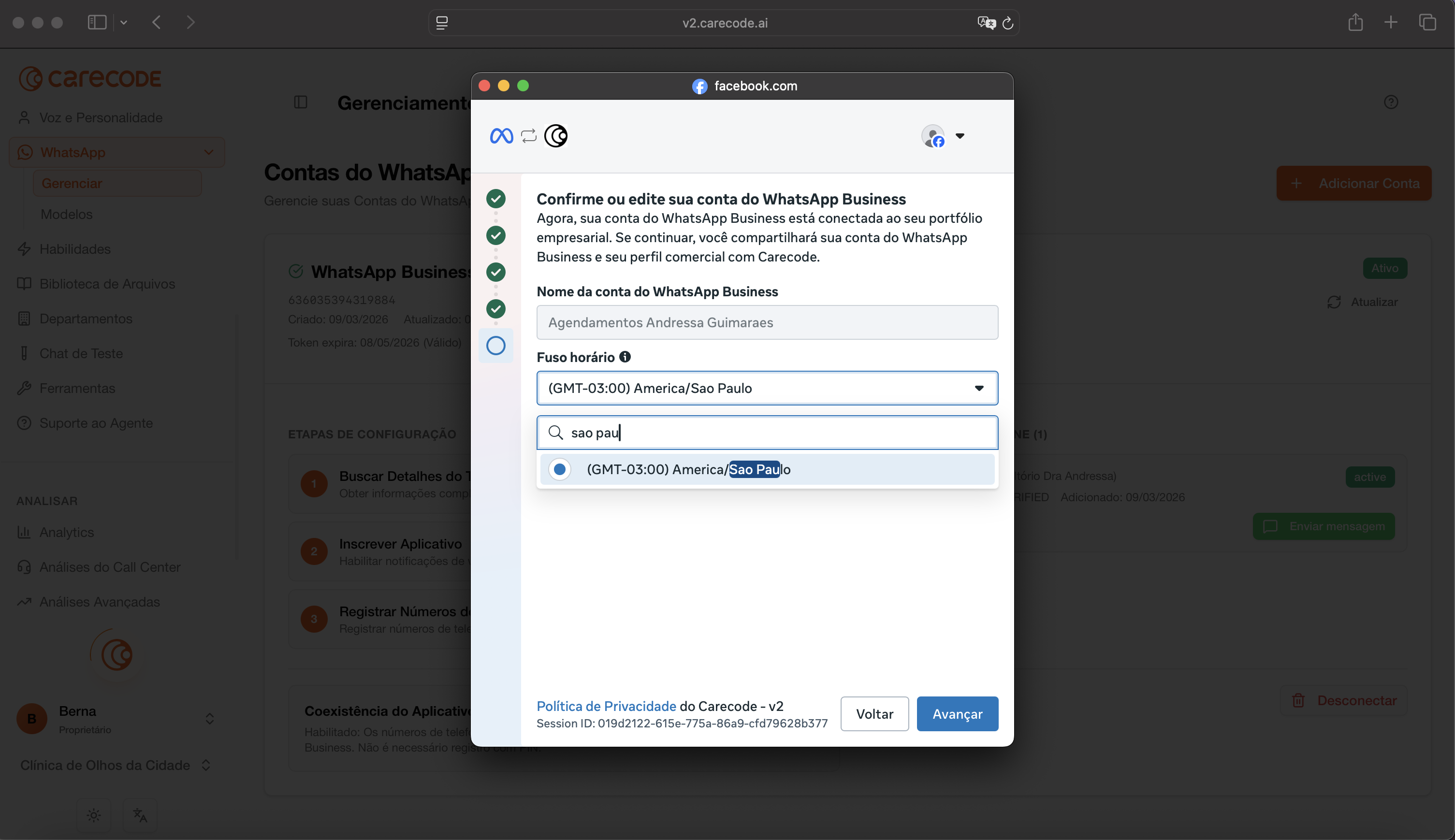Image resolution: width=1455 pixels, height=840 pixels.
Task: Click the Fuso horário info icon
Action: (625, 357)
